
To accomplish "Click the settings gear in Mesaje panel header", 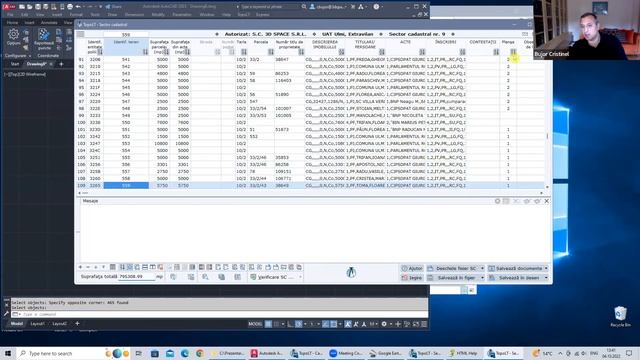I will pyautogui.click(x=497, y=201).
